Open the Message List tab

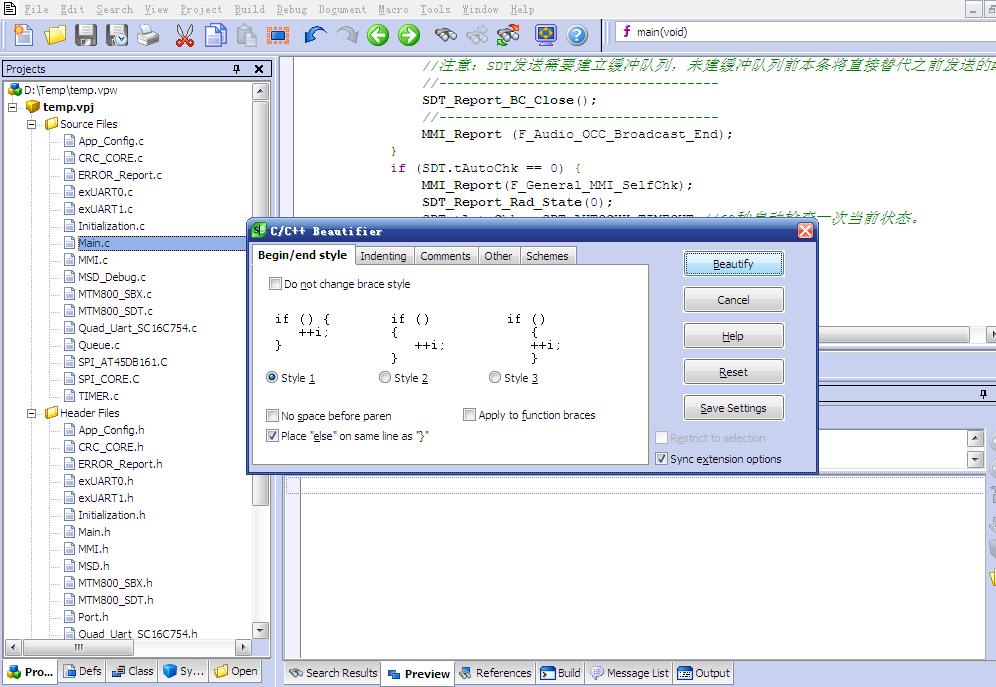[629, 673]
